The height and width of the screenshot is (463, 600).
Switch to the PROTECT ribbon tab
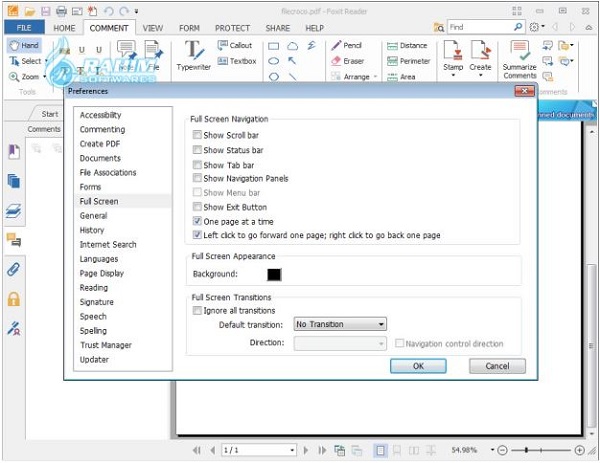(232, 28)
